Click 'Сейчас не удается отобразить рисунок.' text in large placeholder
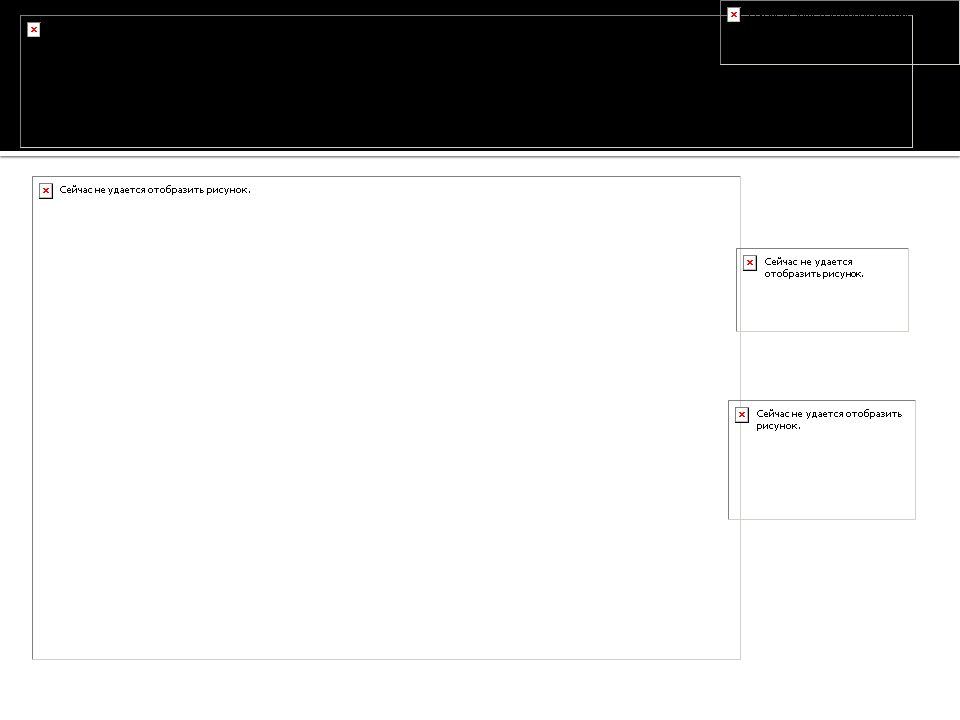 155,190
